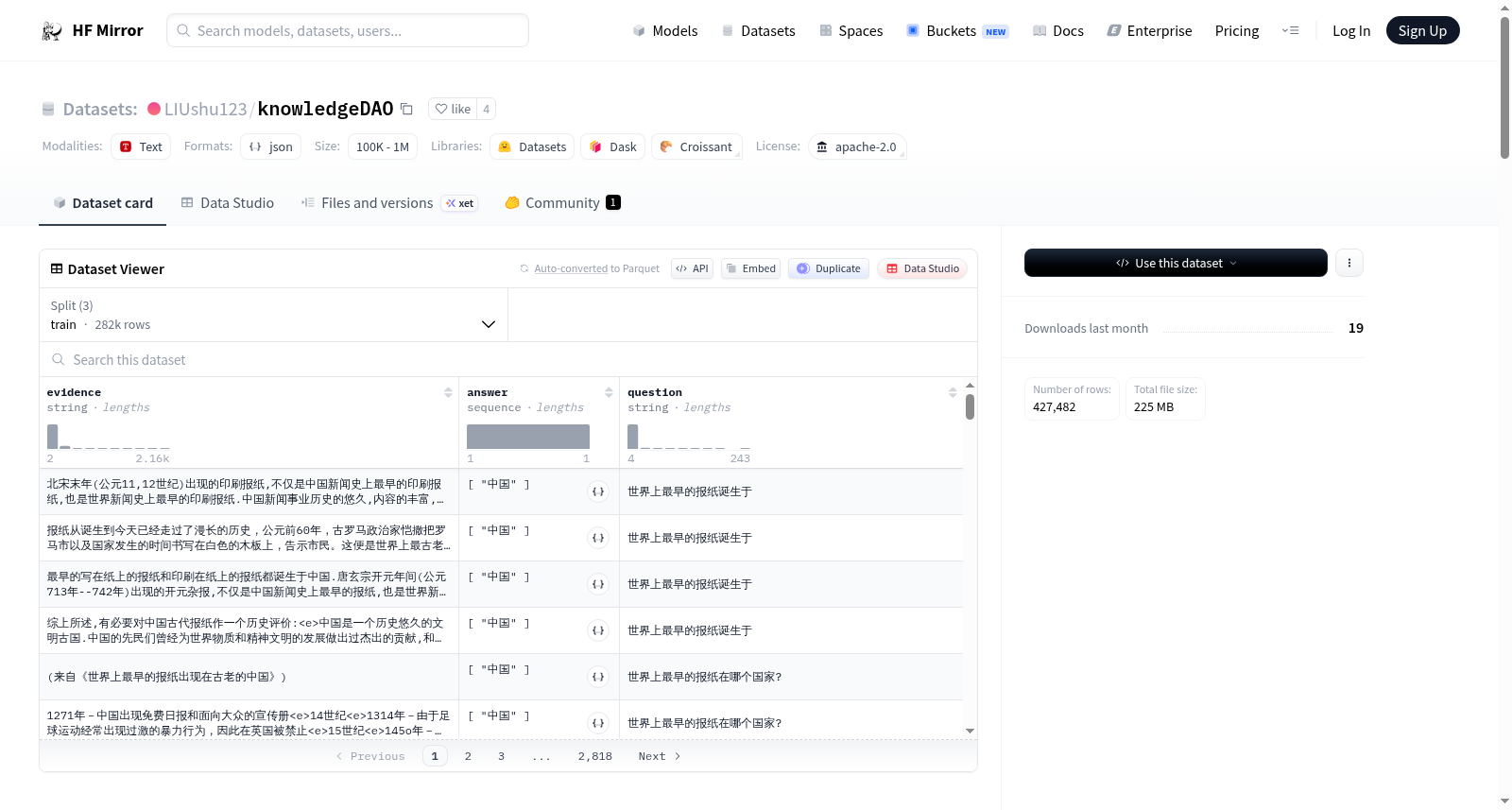1512x810 pixels.
Task: Click scroll-down arrow of table scrollbar
Action: (970, 731)
